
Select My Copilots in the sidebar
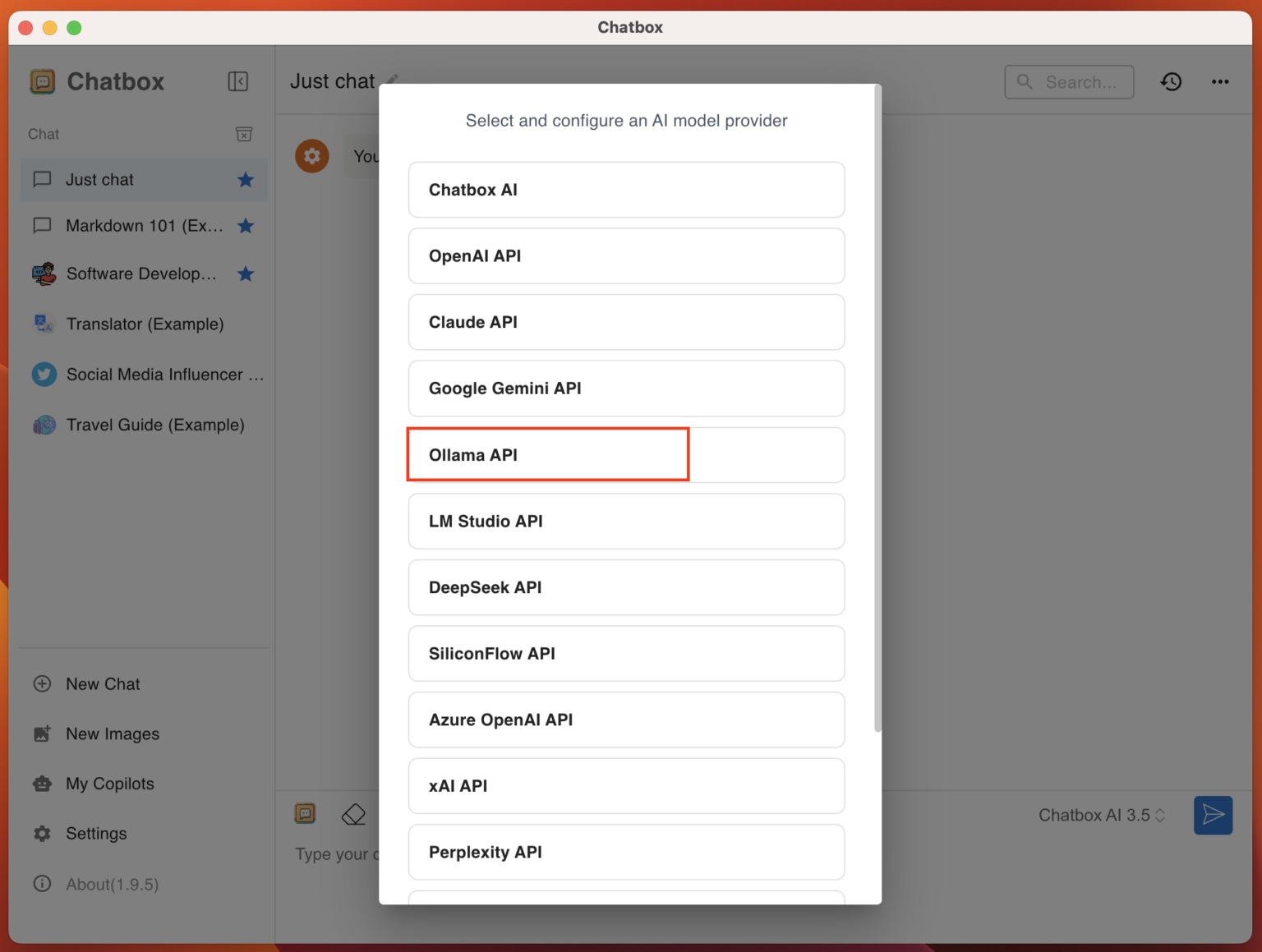109,784
